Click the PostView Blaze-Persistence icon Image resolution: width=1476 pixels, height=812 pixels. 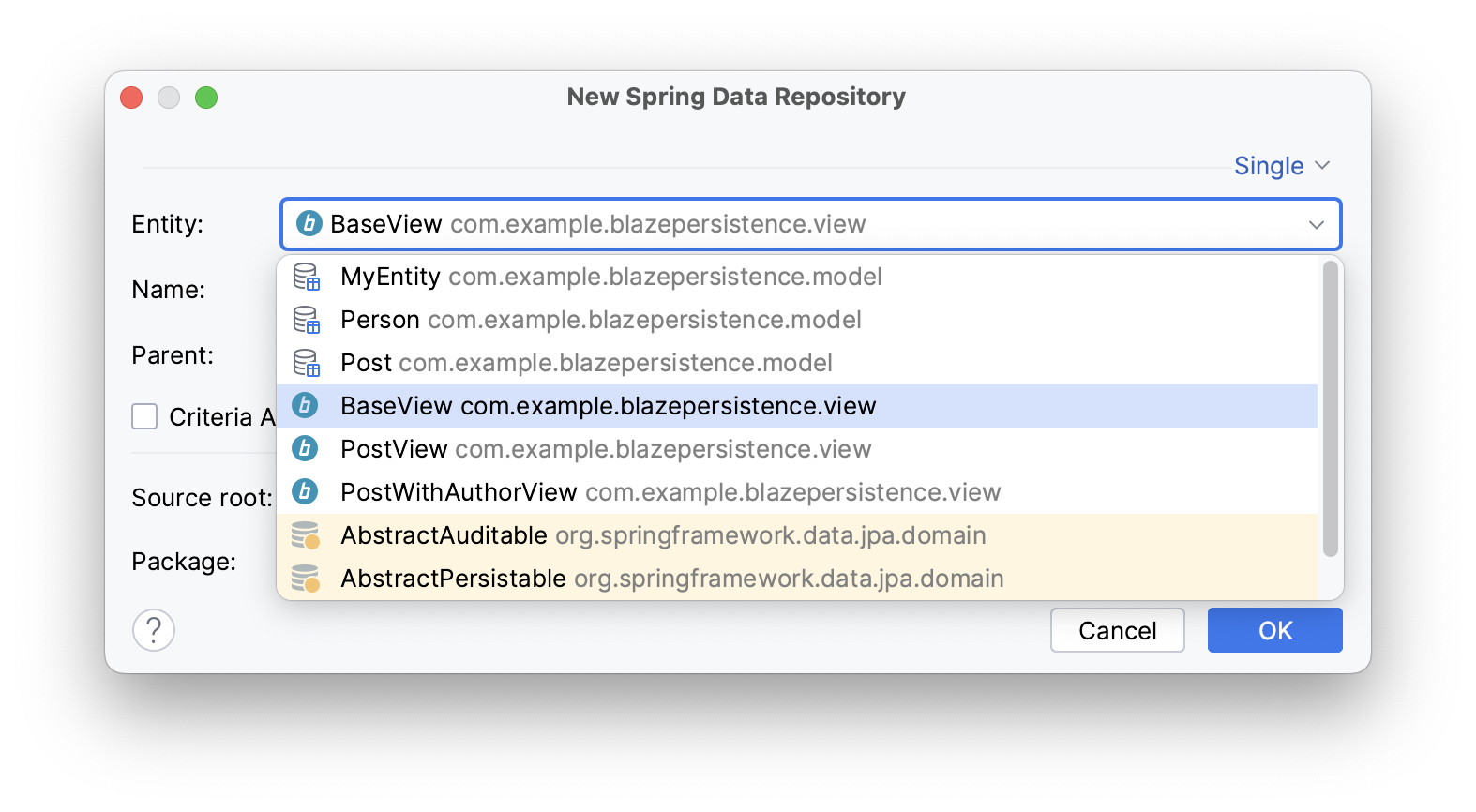[x=305, y=449]
